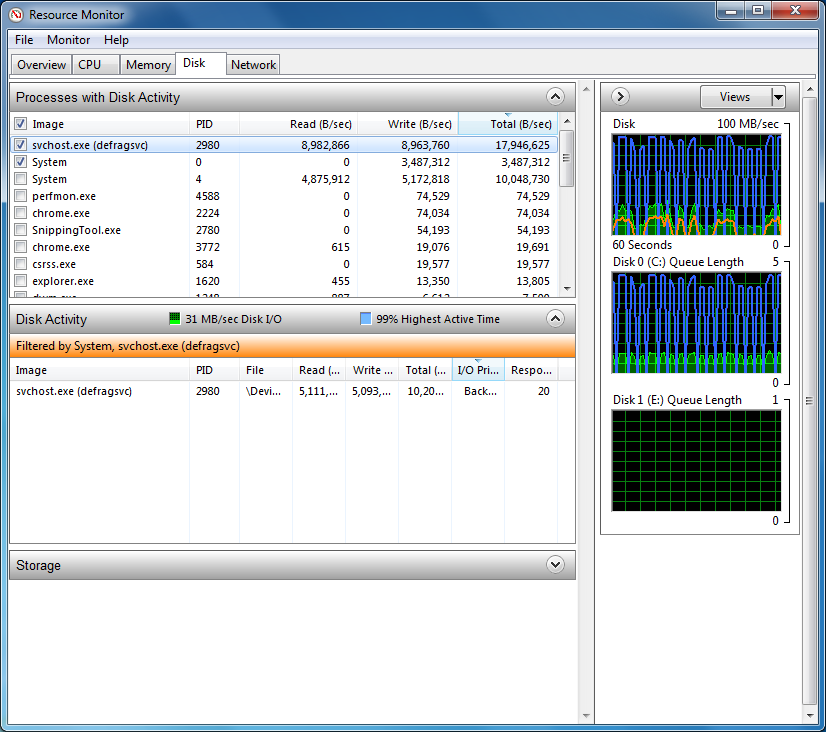The width and height of the screenshot is (826, 732).
Task: Open the Monitor menu
Action: click(68, 40)
